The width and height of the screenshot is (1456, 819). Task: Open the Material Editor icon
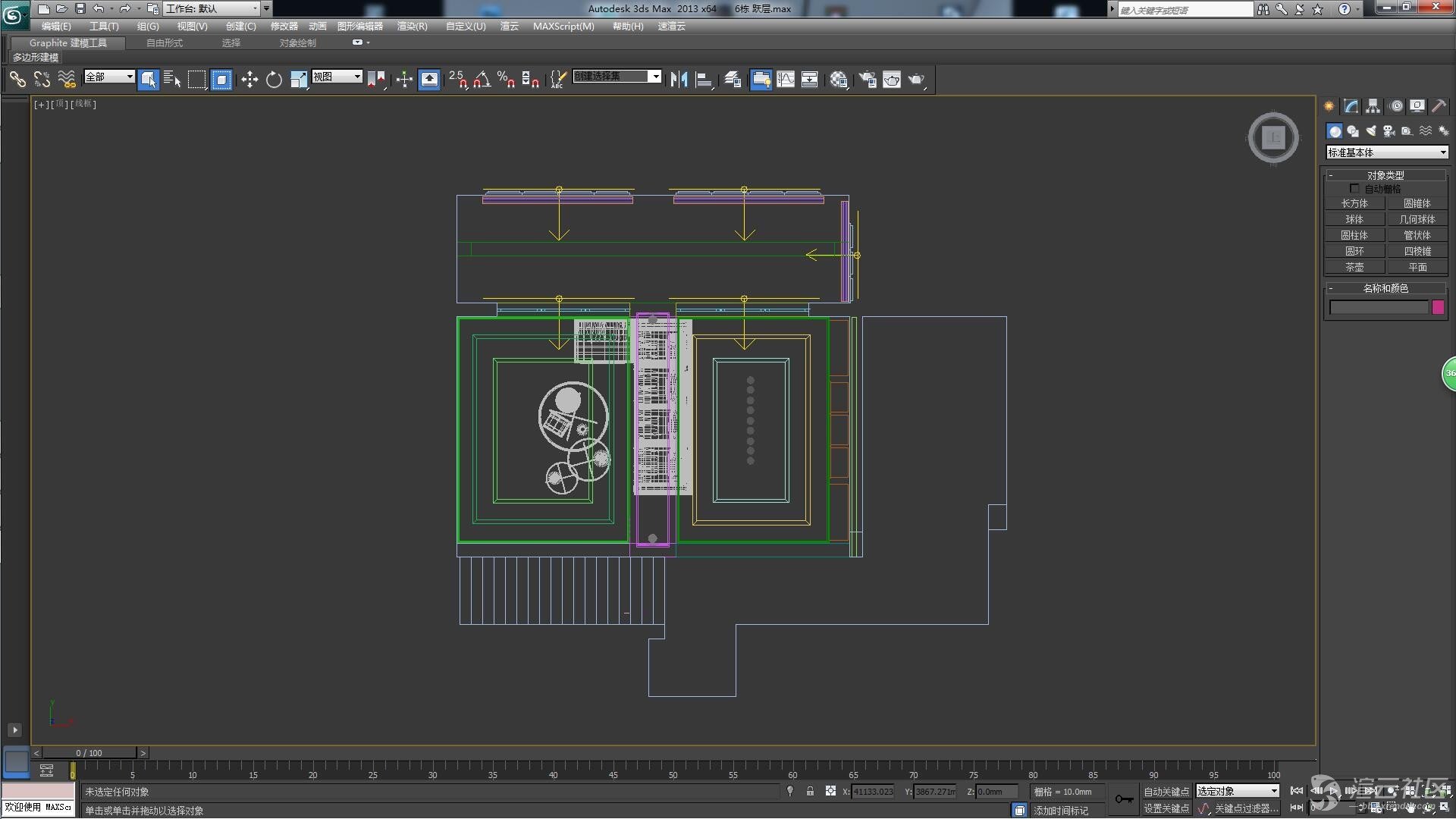tap(838, 80)
